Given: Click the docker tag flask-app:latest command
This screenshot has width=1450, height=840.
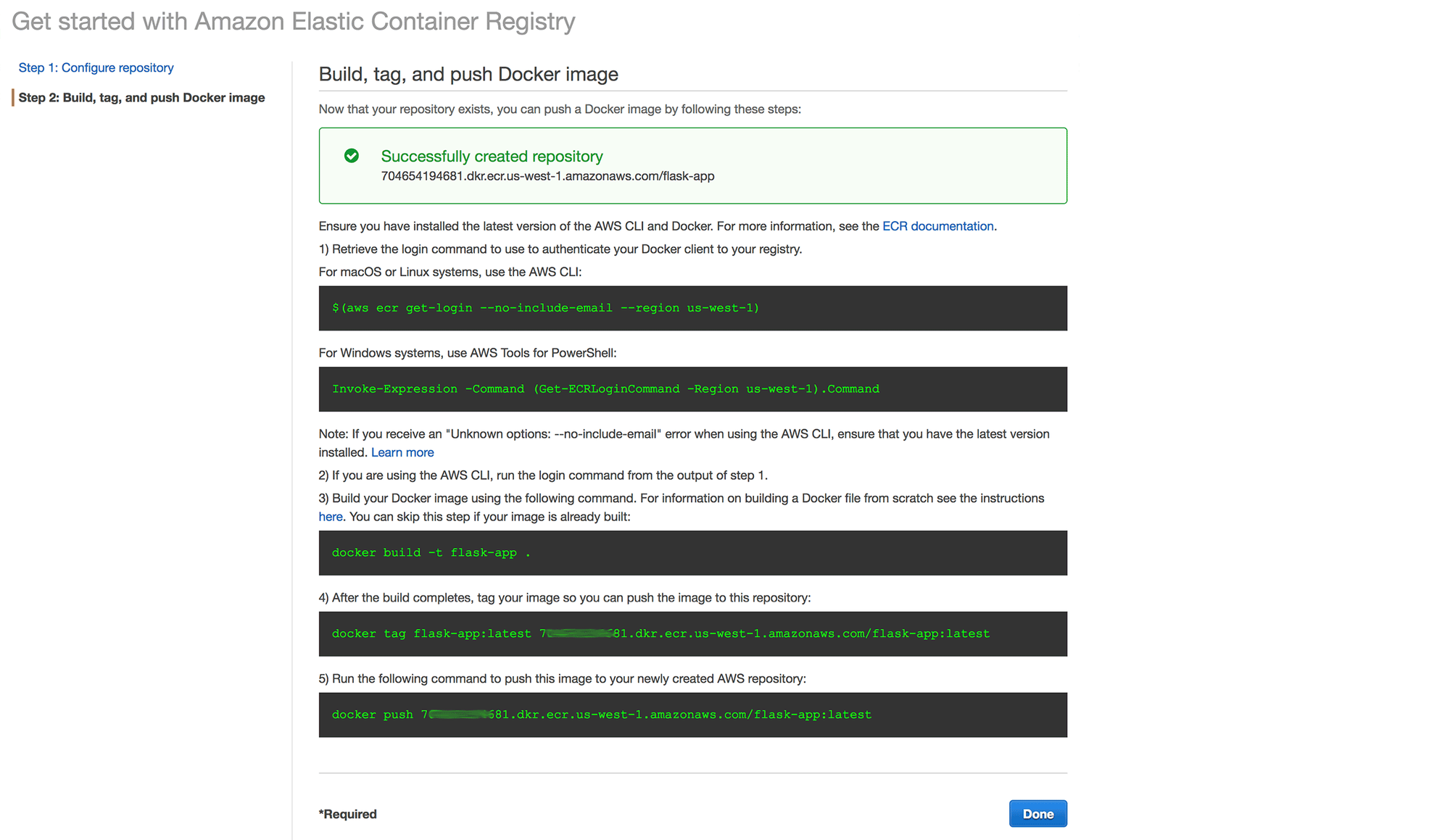Looking at the screenshot, I should (692, 634).
